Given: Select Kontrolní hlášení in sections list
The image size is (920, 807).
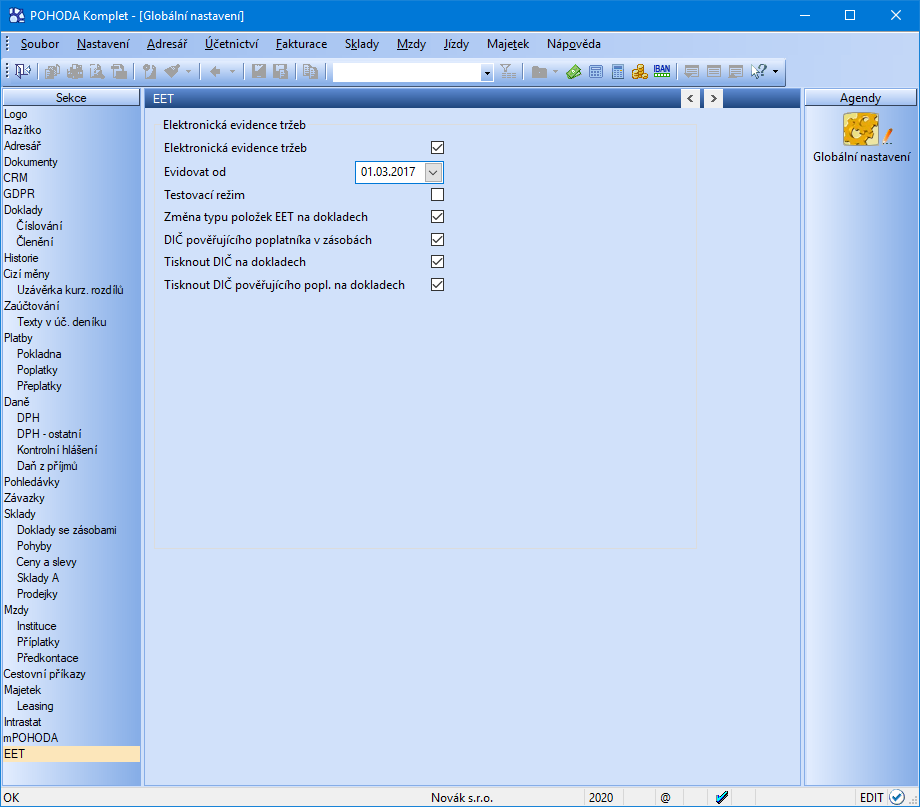Looking at the screenshot, I should [57, 450].
